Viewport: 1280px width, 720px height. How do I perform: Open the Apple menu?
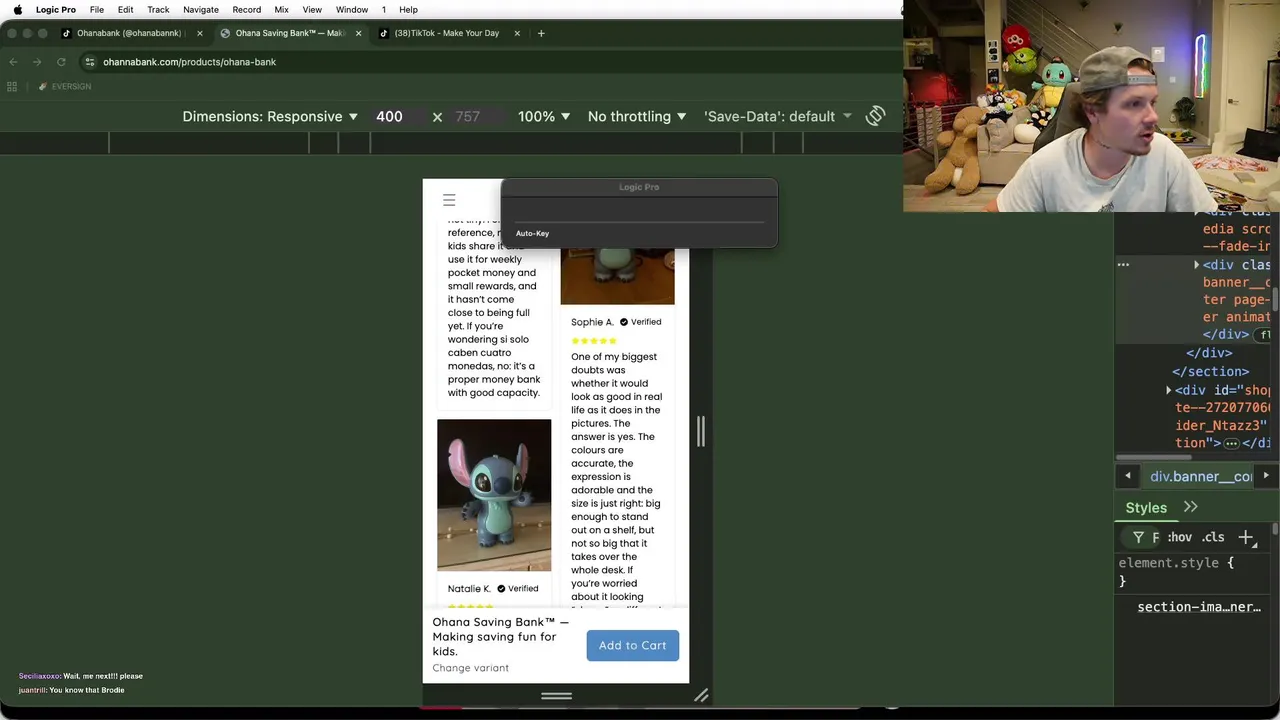pos(17,10)
